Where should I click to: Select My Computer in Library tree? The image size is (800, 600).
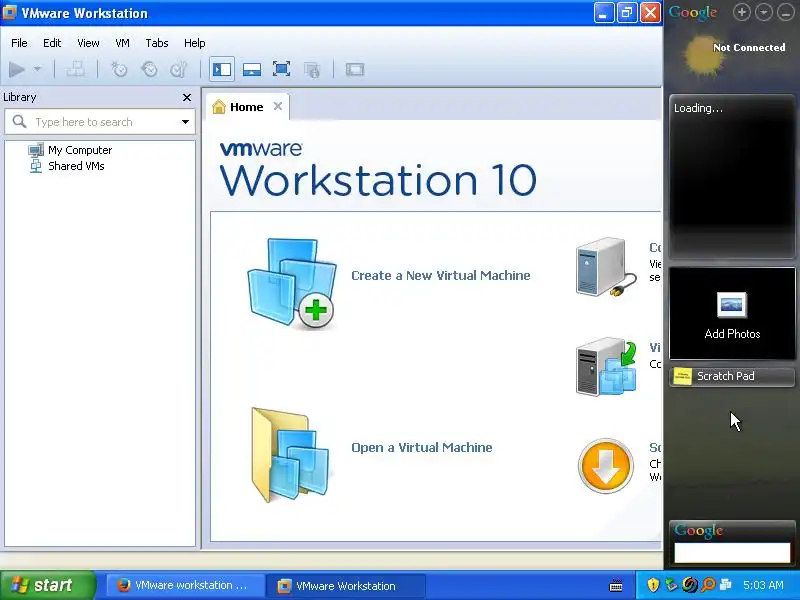point(70,150)
